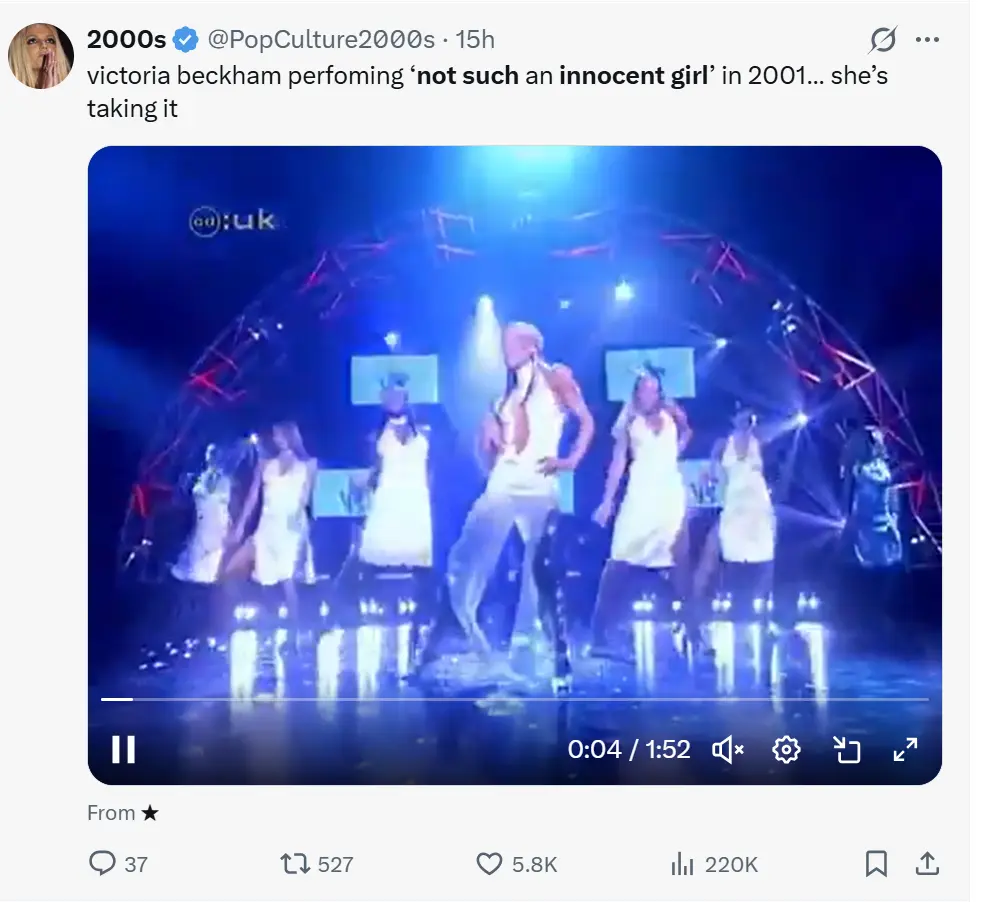Click the blue verified badge
This screenshot has width=998, height=902.
(186, 40)
